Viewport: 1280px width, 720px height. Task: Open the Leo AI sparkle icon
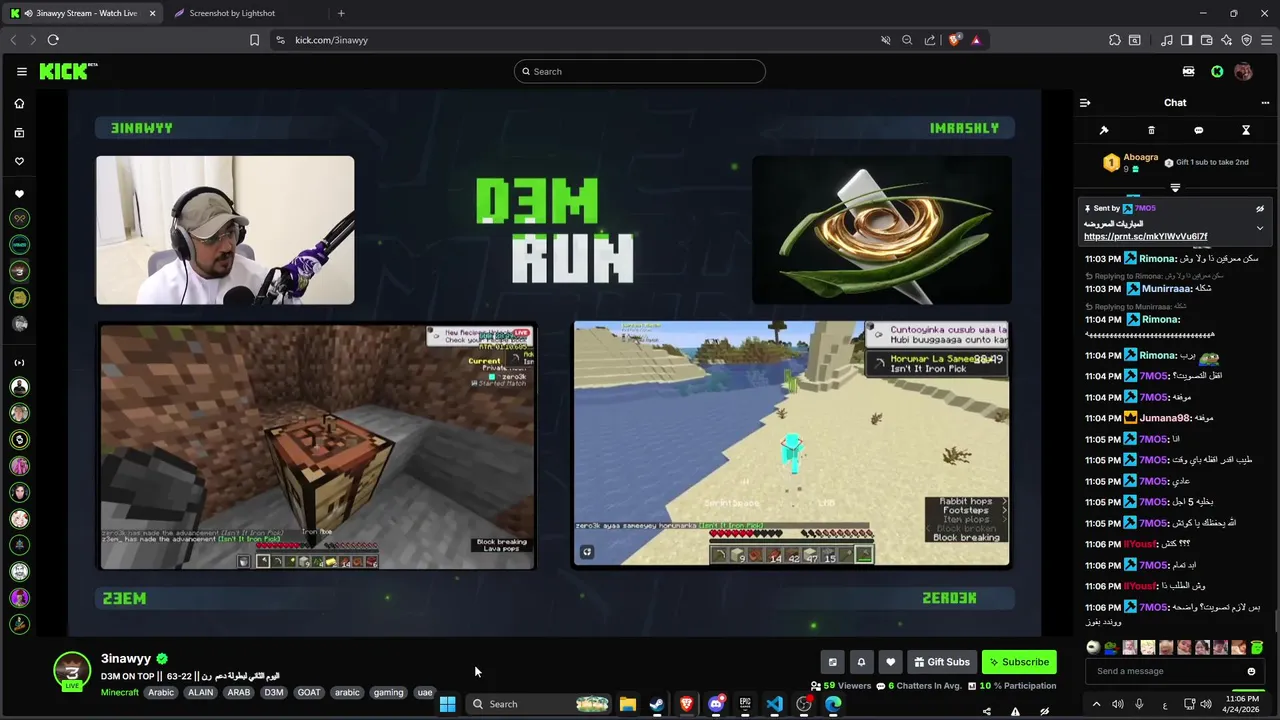(1226, 40)
